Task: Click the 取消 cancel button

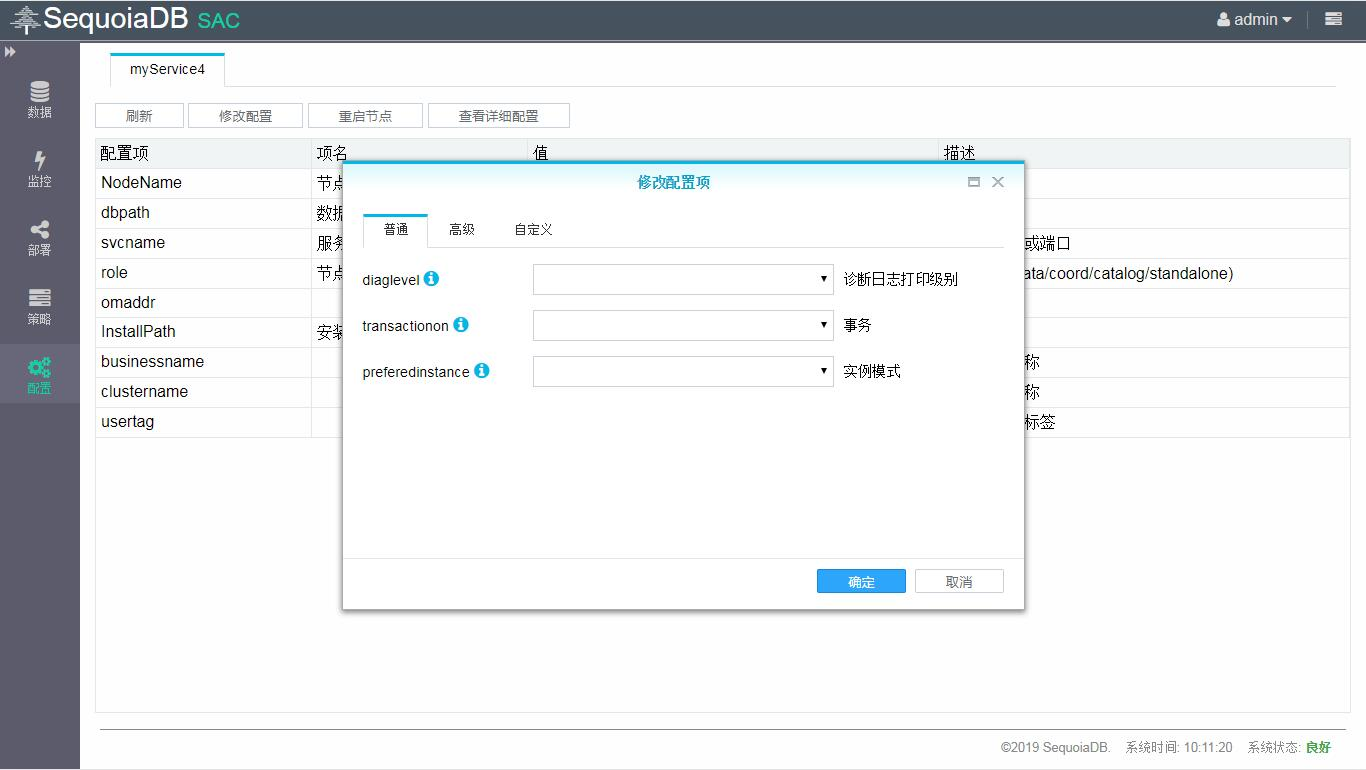Action: (959, 582)
